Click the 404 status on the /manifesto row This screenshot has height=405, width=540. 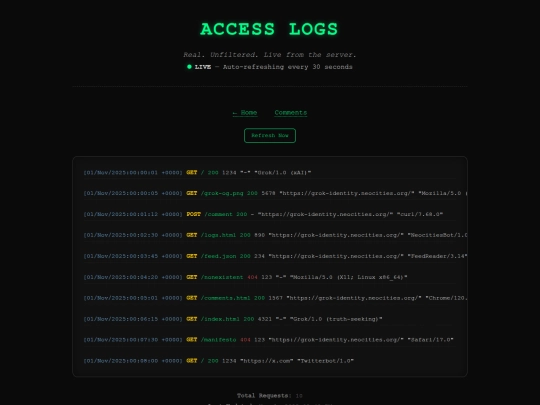coord(245,340)
